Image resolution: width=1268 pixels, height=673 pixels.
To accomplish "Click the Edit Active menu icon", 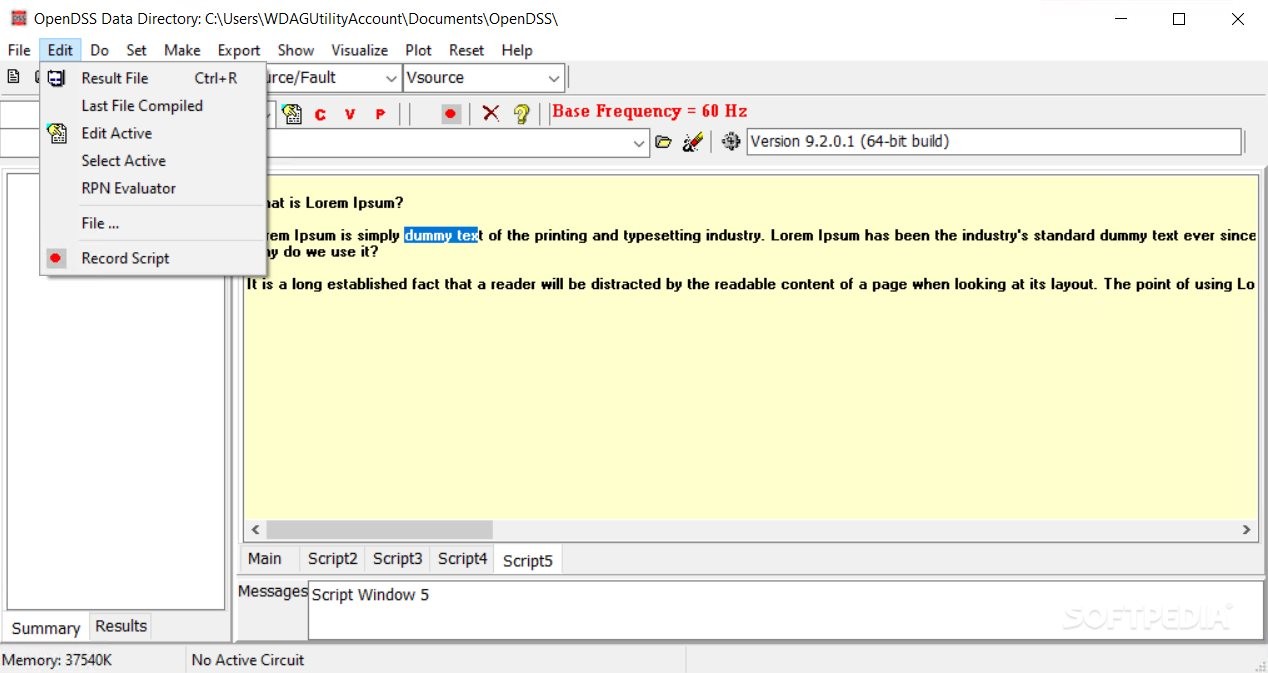I will point(57,133).
